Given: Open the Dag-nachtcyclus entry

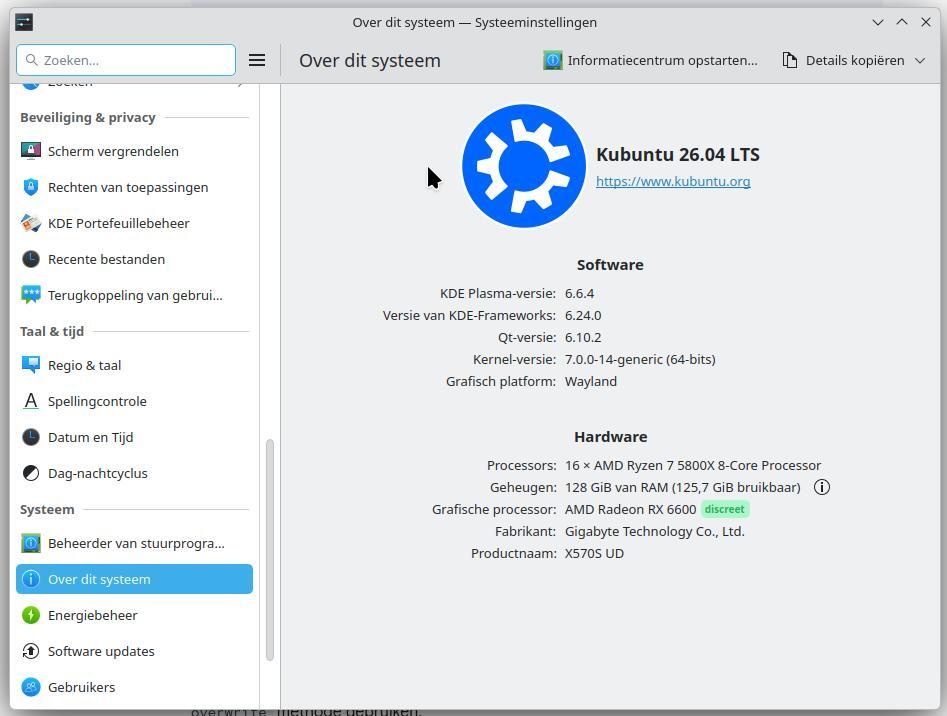Looking at the screenshot, I should [134, 473].
